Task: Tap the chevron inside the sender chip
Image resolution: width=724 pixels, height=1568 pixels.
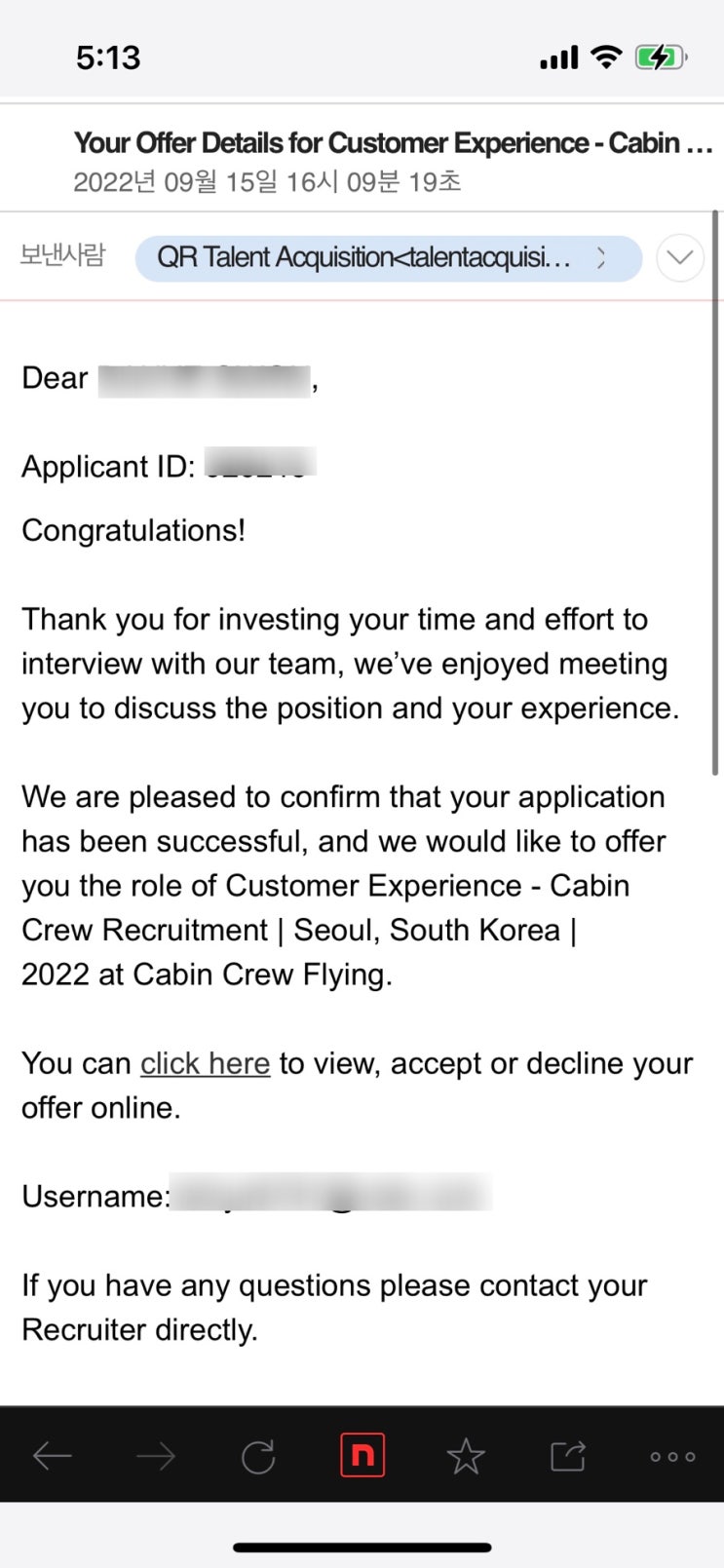Action: (x=601, y=258)
